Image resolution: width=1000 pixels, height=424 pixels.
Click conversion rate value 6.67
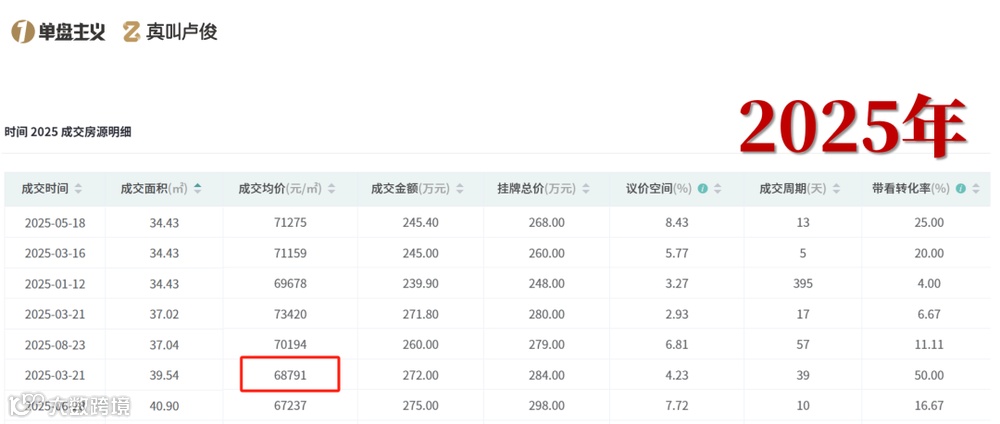(929, 314)
